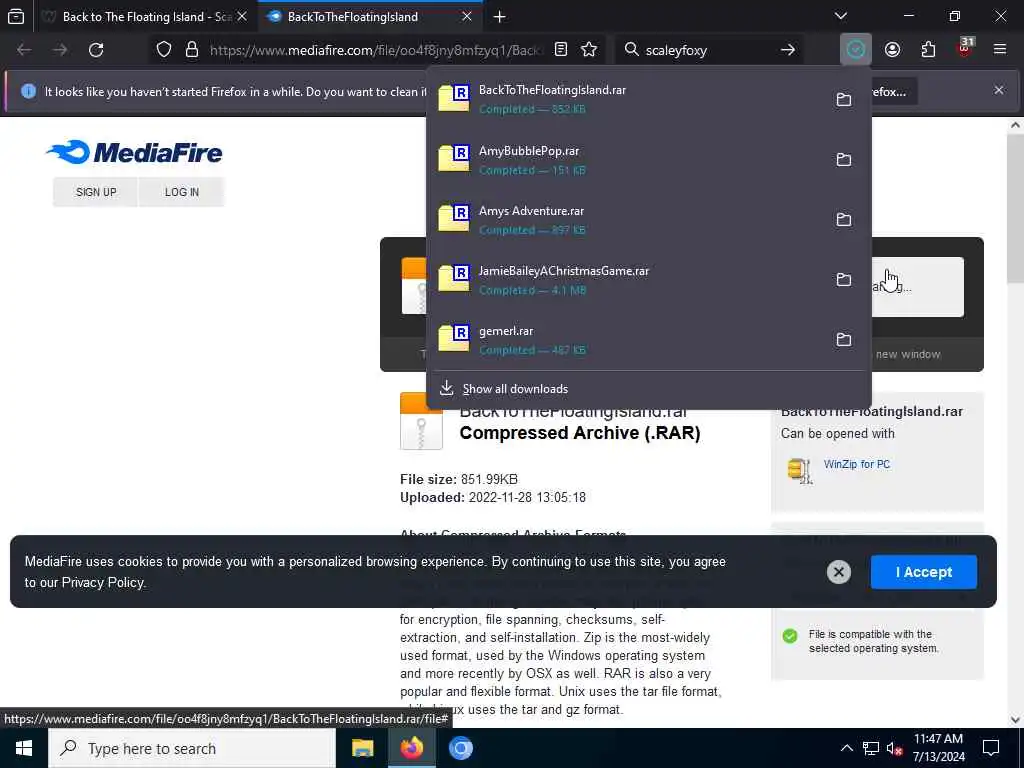Accept MediaFire cookies with I Accept

pyautogui.click(x=923, y=572)
